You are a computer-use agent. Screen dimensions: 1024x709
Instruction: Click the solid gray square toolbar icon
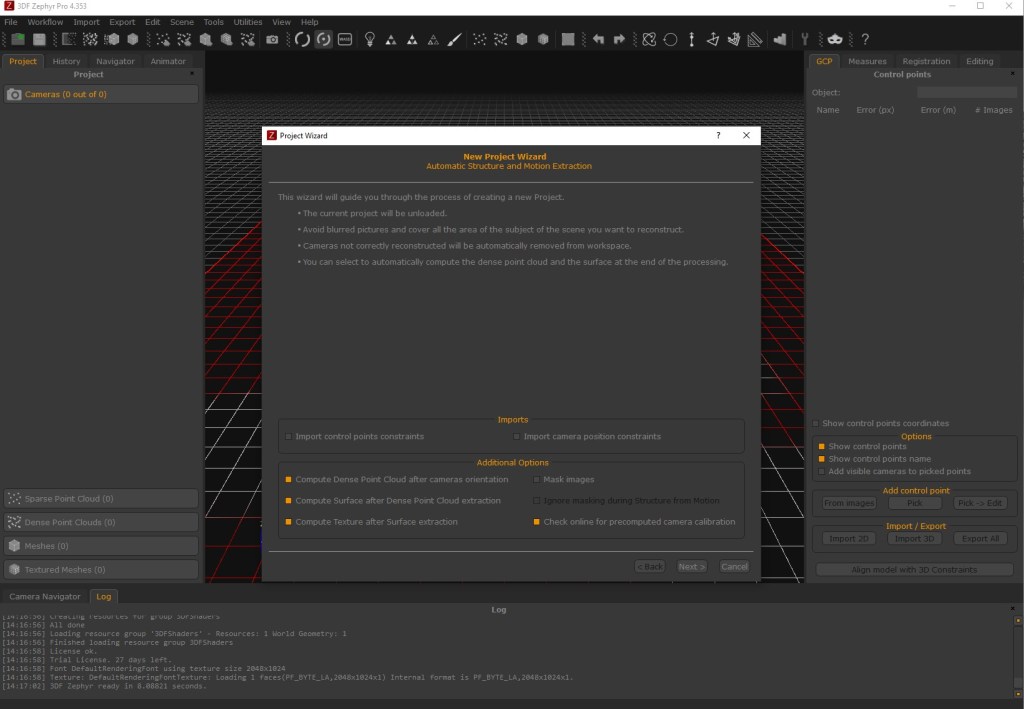coord(568,39)
